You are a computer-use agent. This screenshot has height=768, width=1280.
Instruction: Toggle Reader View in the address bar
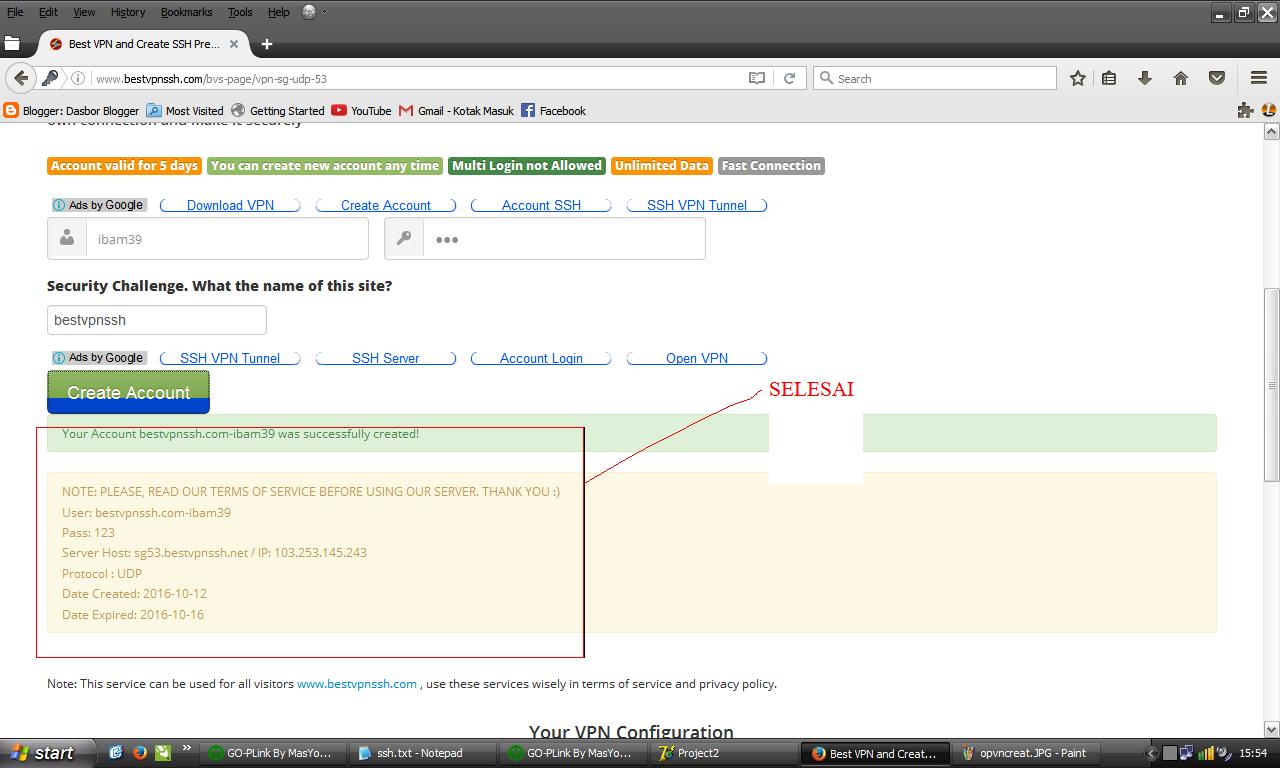(757, 78)
